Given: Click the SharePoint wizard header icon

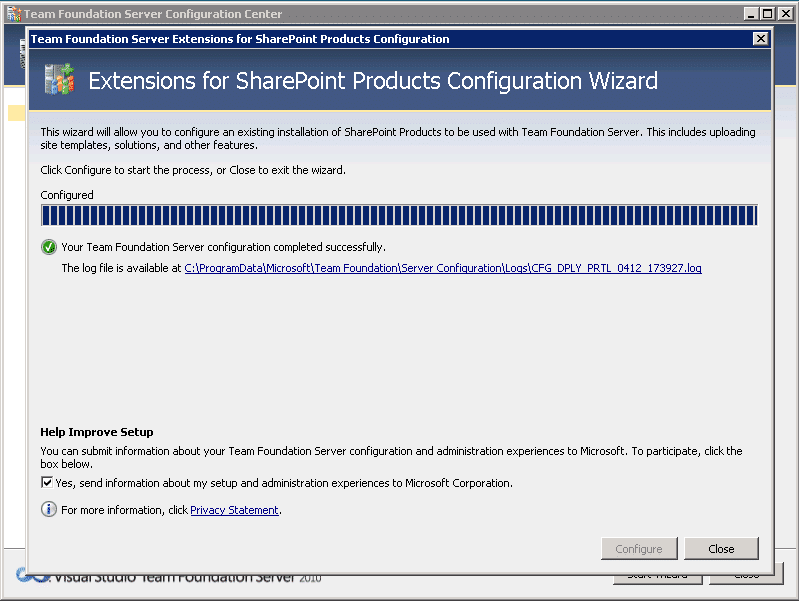Looking at the screenshot, I should 60,80.
